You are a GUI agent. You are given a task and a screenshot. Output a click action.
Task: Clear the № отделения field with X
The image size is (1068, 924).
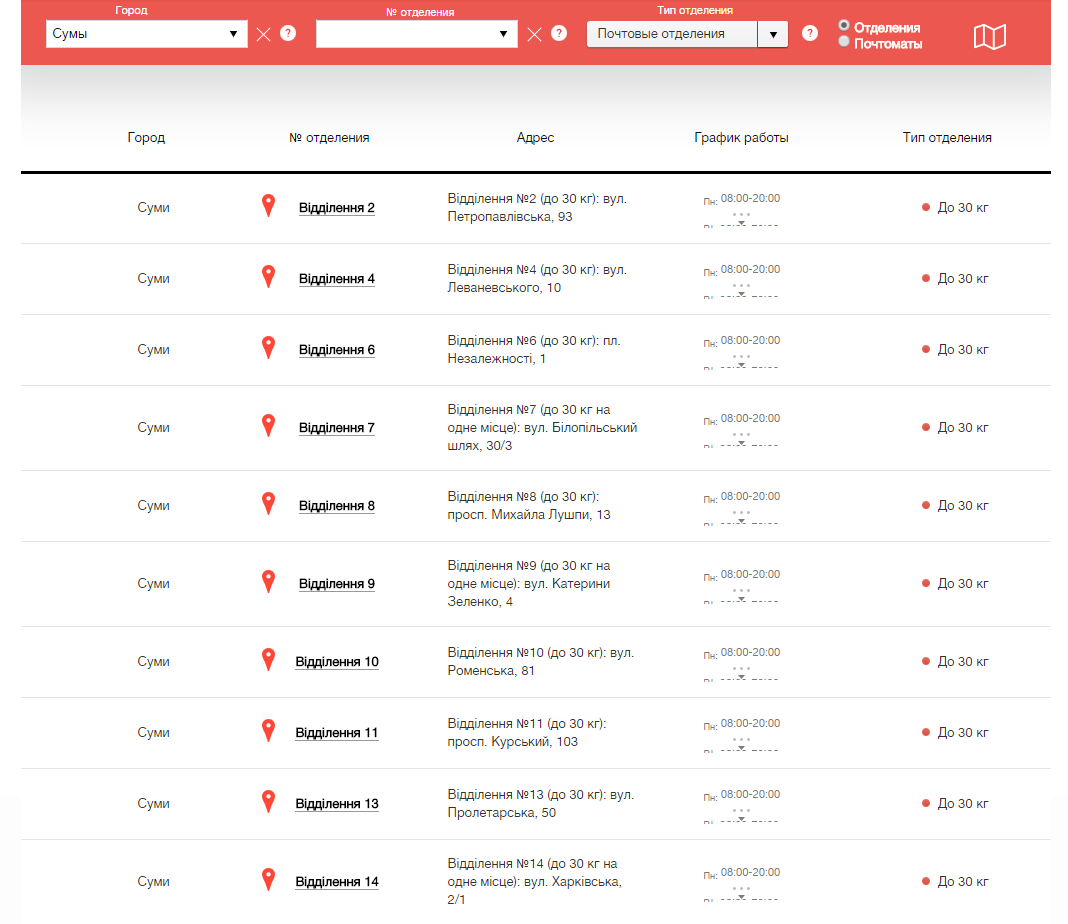click(x=534, y=35)
